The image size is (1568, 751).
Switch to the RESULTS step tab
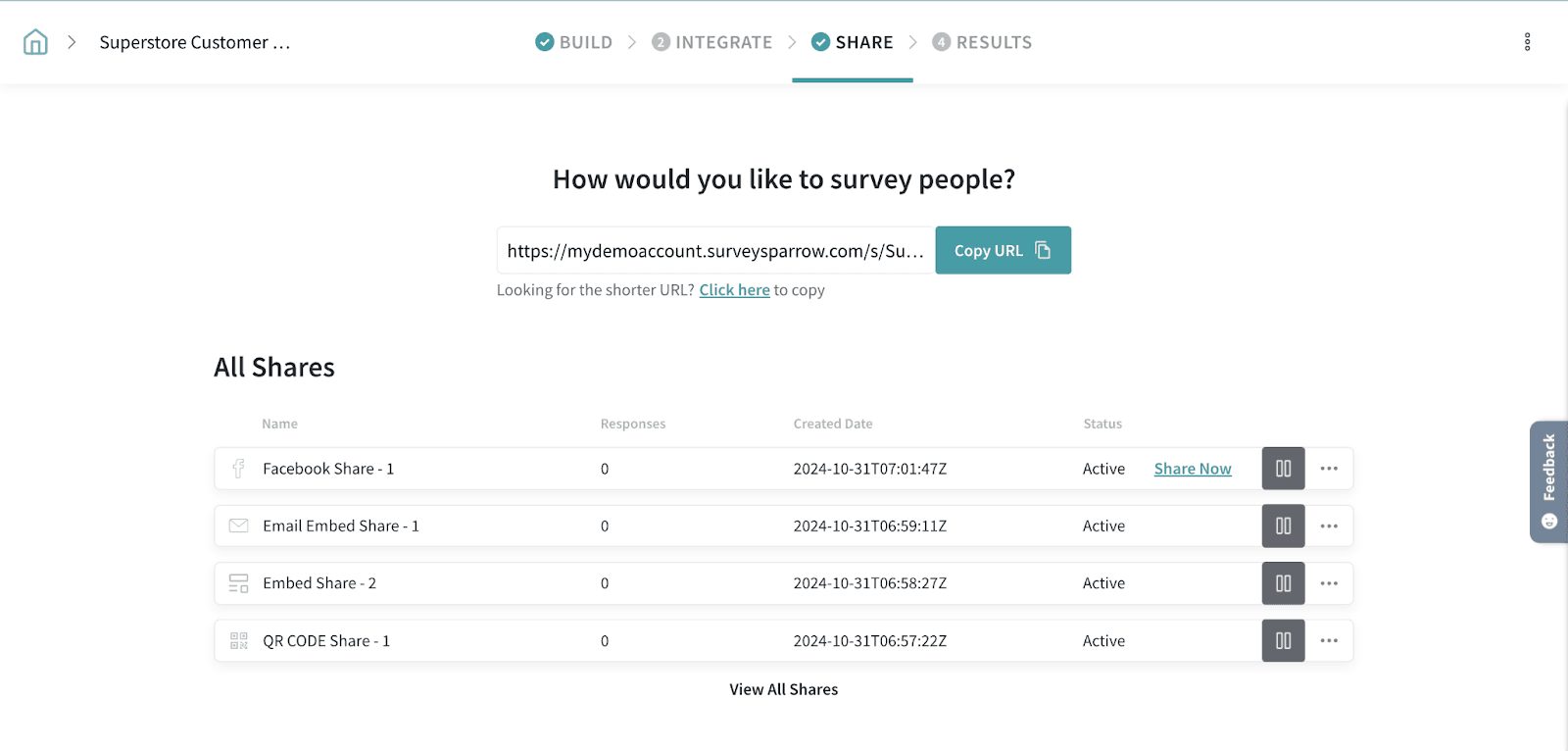tap(983, 42)
